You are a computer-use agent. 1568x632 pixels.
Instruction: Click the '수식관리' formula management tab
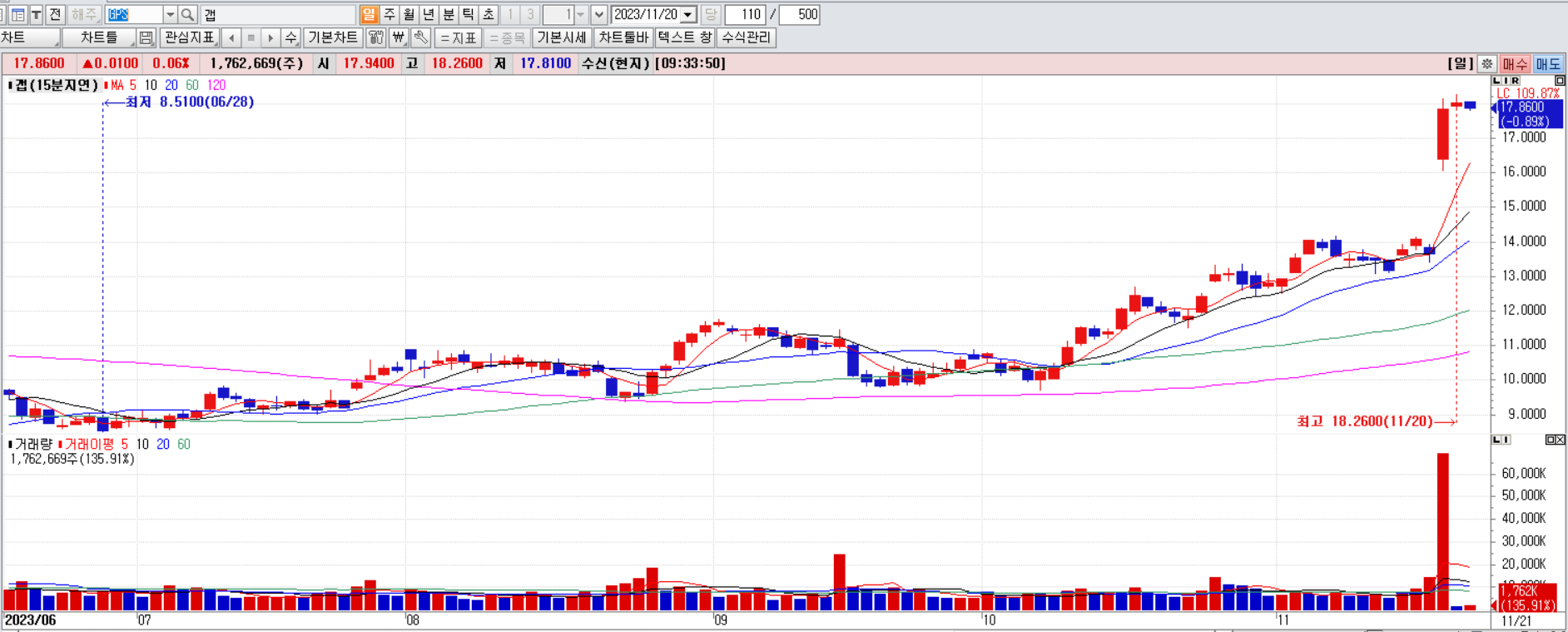pyautogui.click(x=747, y=37)
